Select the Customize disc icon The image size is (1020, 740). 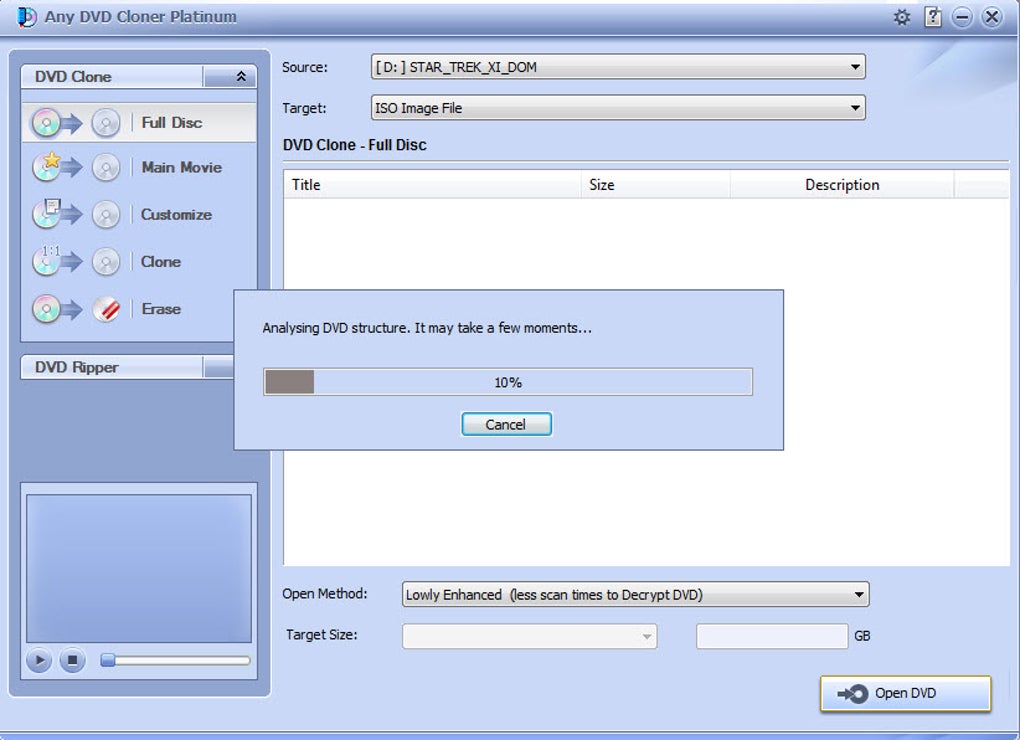tap(46, 214)
